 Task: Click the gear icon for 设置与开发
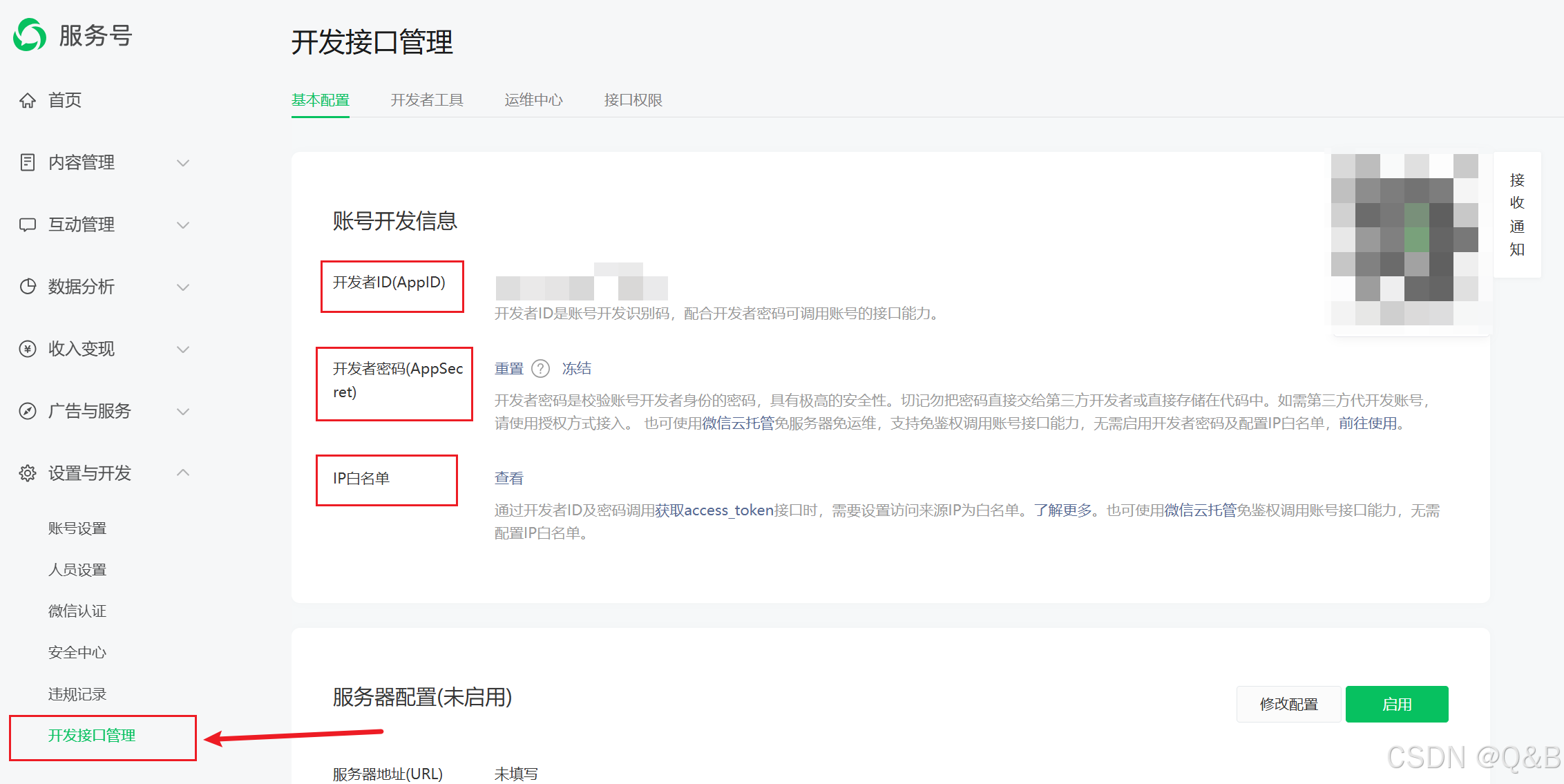[28, 473]
